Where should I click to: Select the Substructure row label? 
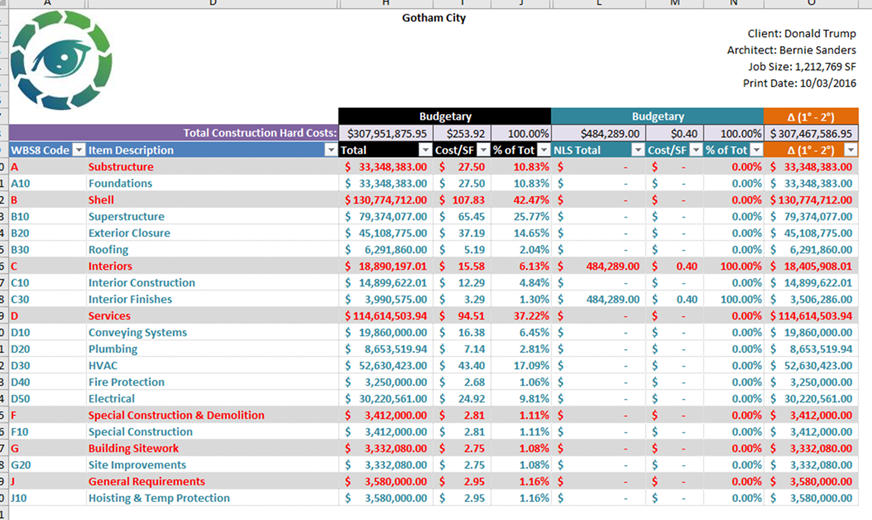pyautogui.click(x=121, y=167)
